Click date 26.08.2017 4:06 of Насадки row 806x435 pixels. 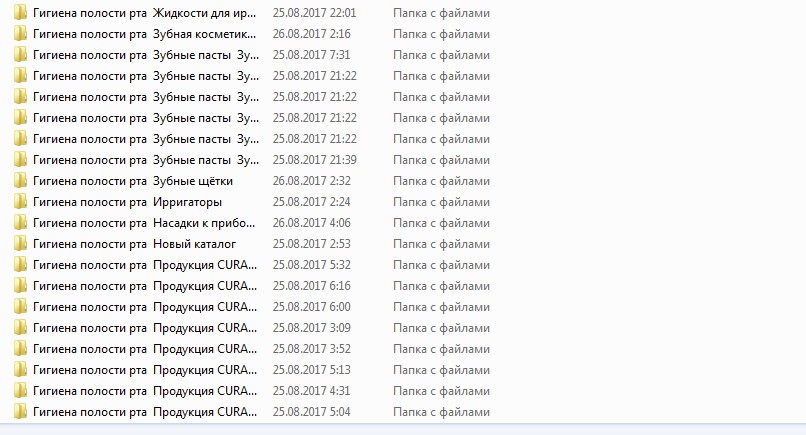312,223
